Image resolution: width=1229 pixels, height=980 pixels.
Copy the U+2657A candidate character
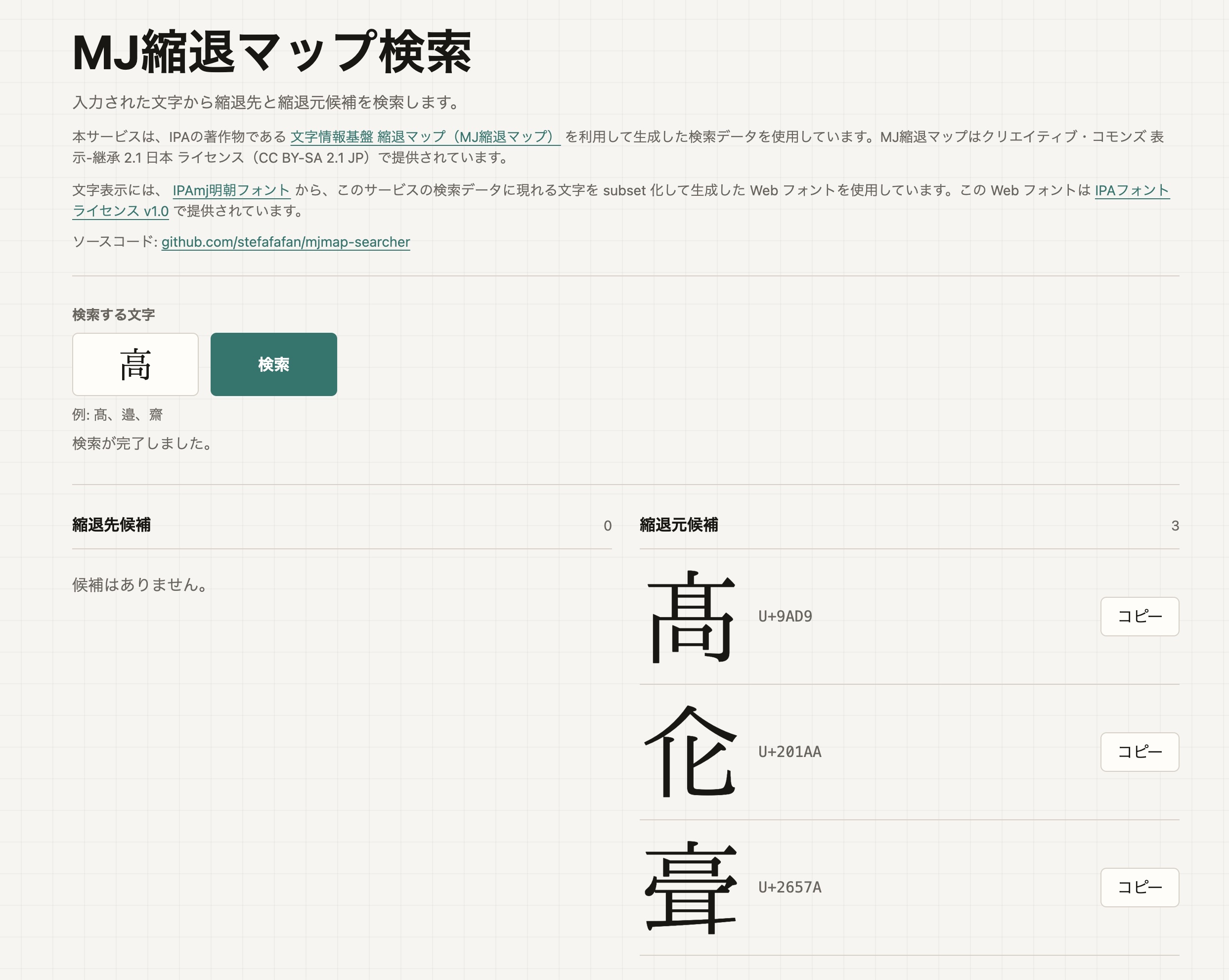1140,887
